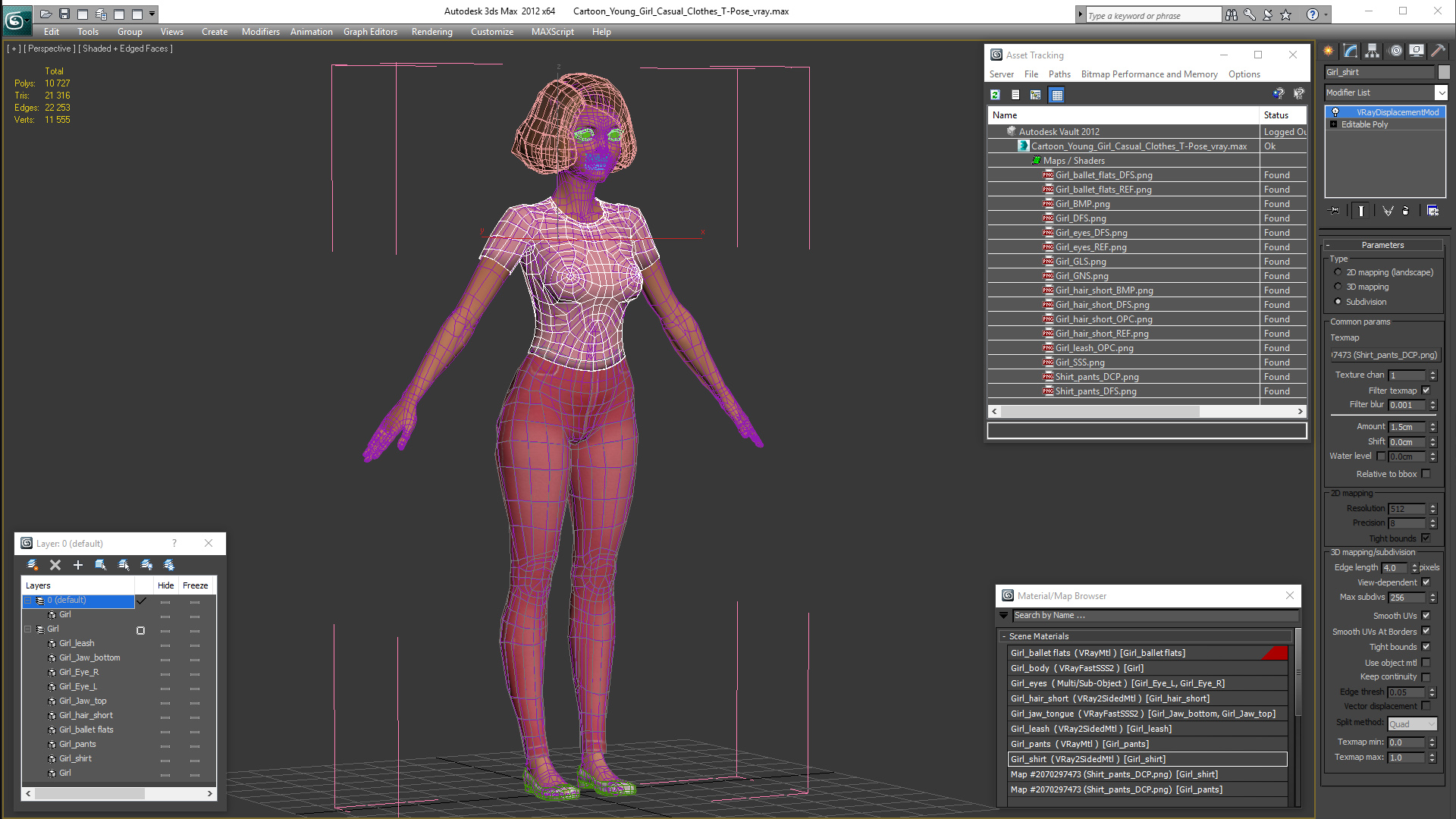Click the Pin Stack icon
Viewport: 1456px width, 819px height.
coord(1335,211)
